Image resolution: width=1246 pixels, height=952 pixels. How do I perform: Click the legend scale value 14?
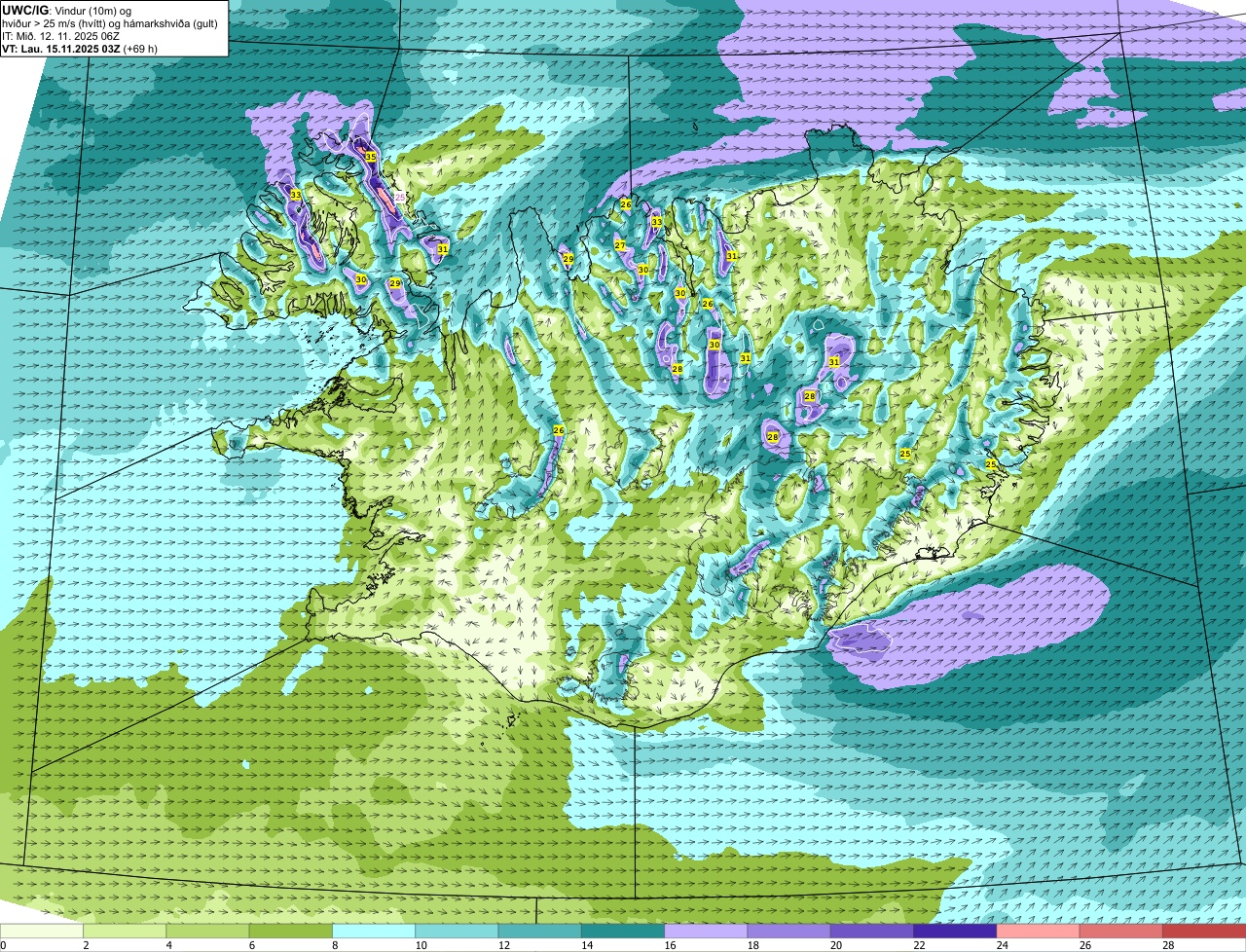pos(586,945)
